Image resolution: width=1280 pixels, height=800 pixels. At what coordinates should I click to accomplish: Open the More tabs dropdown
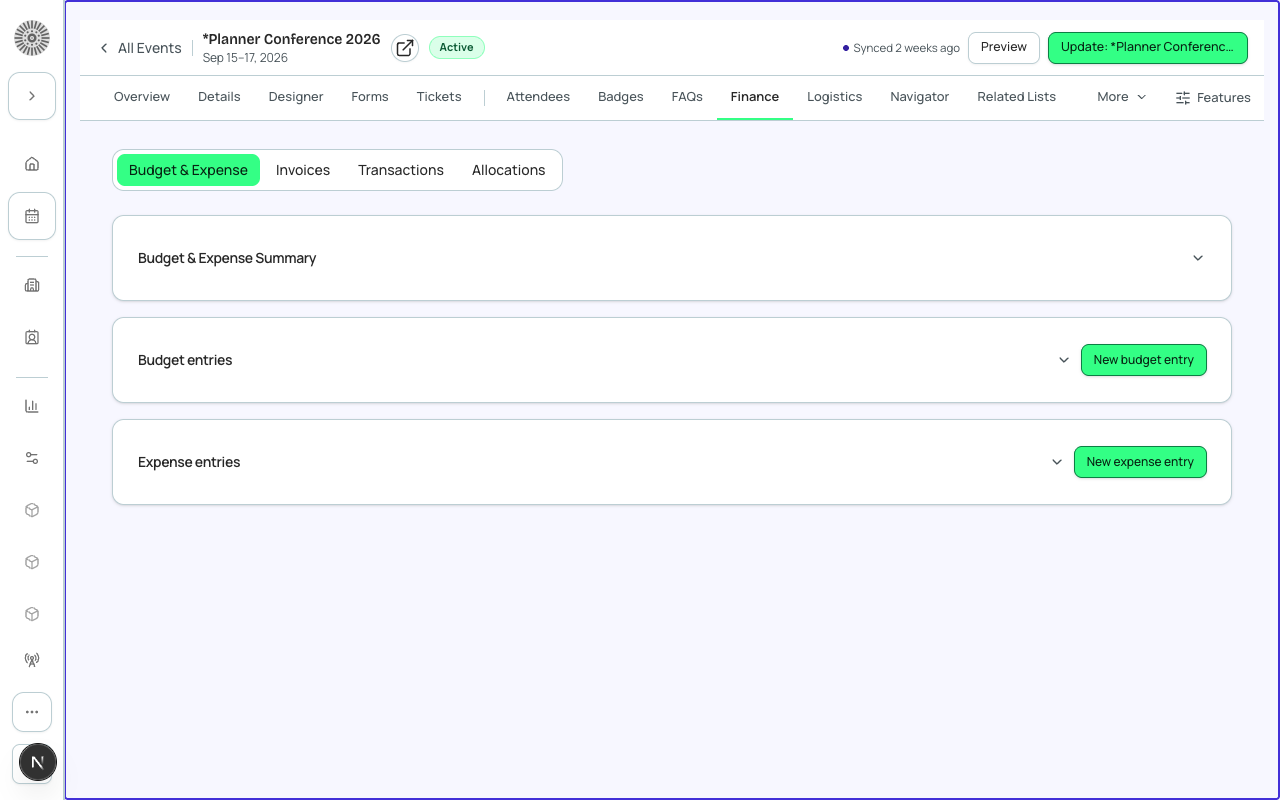[1122, 97]
